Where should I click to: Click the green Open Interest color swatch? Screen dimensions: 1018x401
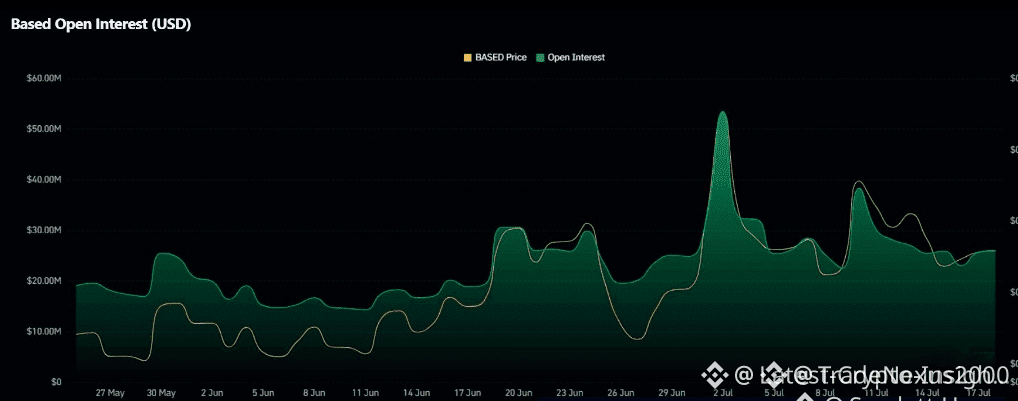point(540,58)
